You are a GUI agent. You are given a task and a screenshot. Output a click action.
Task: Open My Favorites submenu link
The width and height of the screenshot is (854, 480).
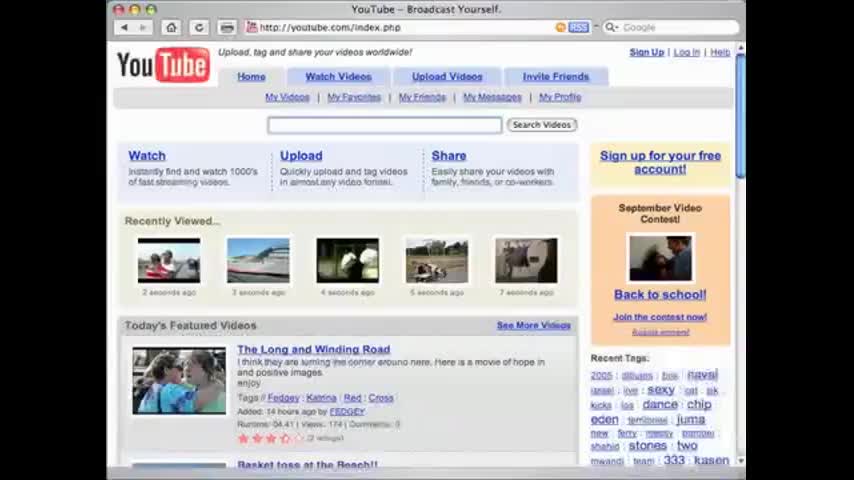pyautogui.click(x=354, y=97)
